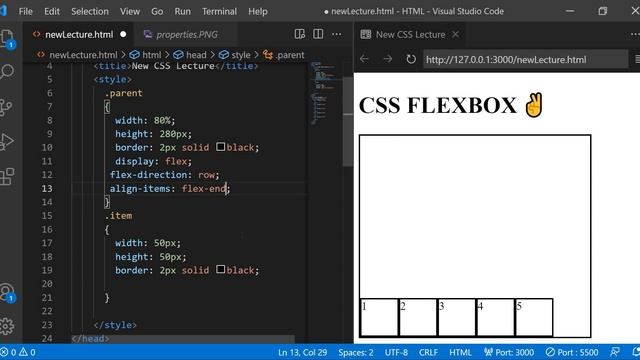The height and width of the screenshot is (360, 640).
Task: Open the Edit menu
Action: (52, 11)
